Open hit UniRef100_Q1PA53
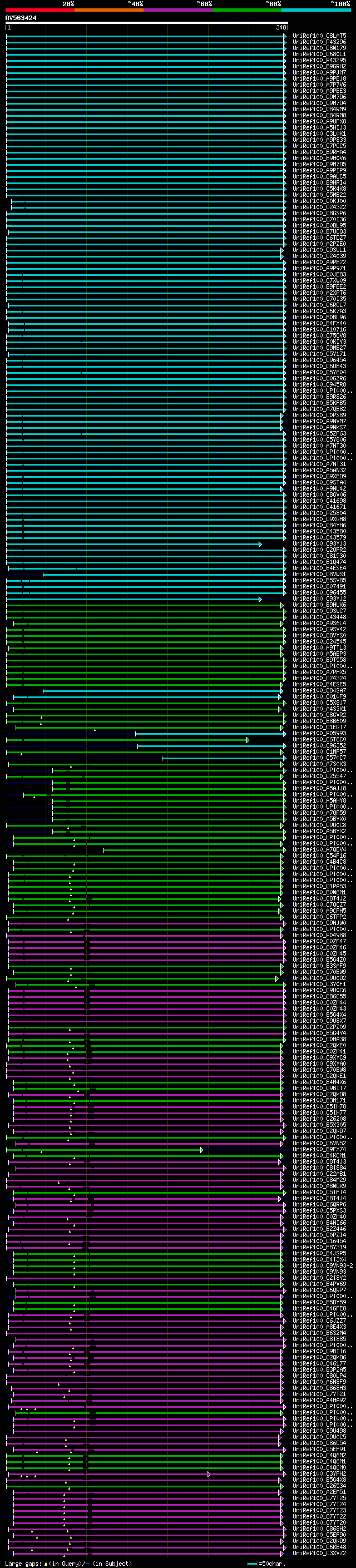 pos(319,886)
